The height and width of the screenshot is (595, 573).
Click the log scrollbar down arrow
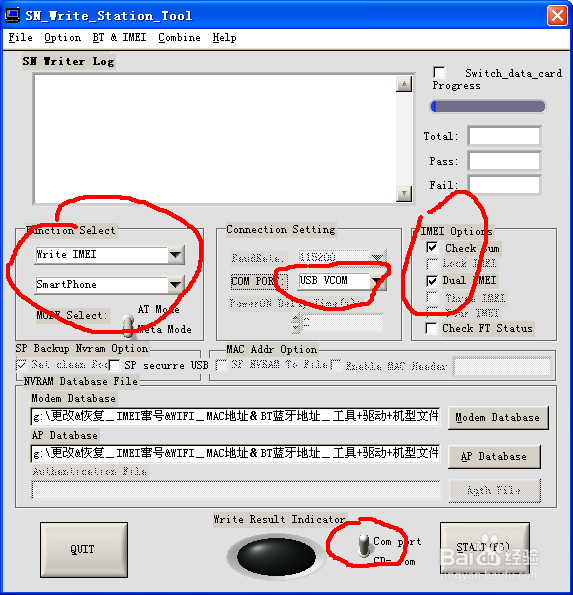tap(404, 194)
